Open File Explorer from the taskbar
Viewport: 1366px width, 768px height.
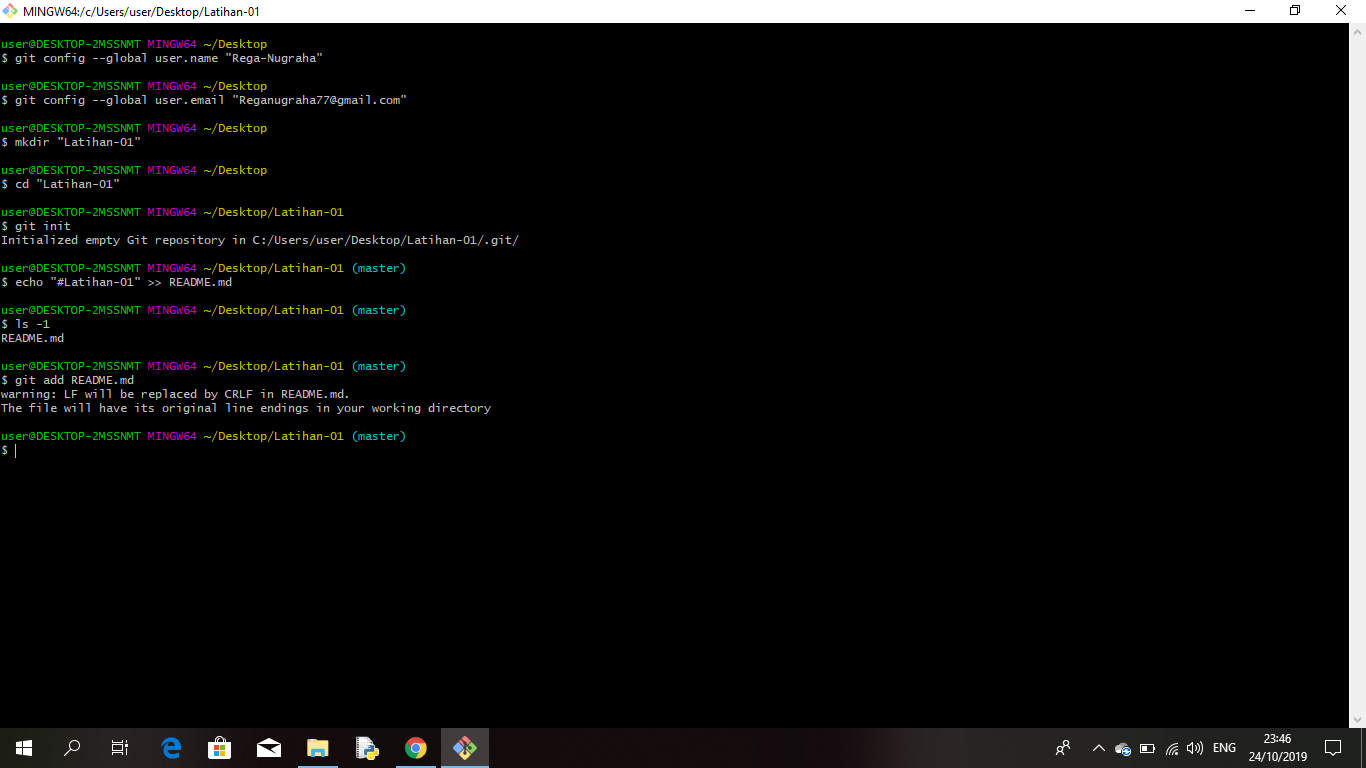tap(318, 747)
